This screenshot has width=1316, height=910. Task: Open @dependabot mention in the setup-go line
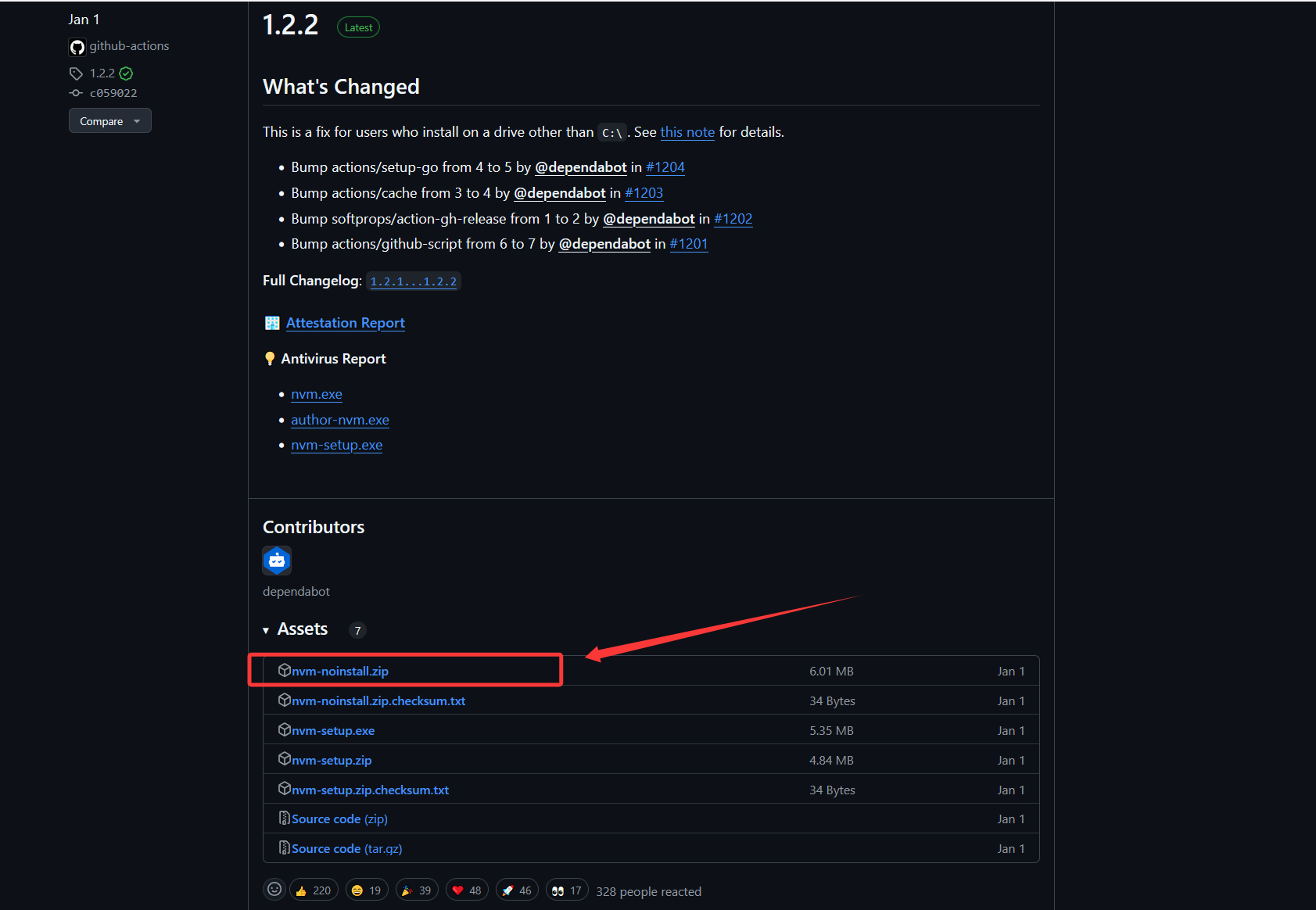point(581,167)
